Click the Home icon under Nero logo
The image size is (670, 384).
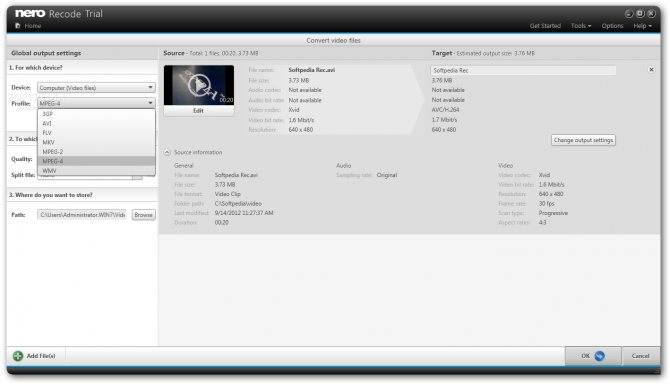click(x=18, y=26)
